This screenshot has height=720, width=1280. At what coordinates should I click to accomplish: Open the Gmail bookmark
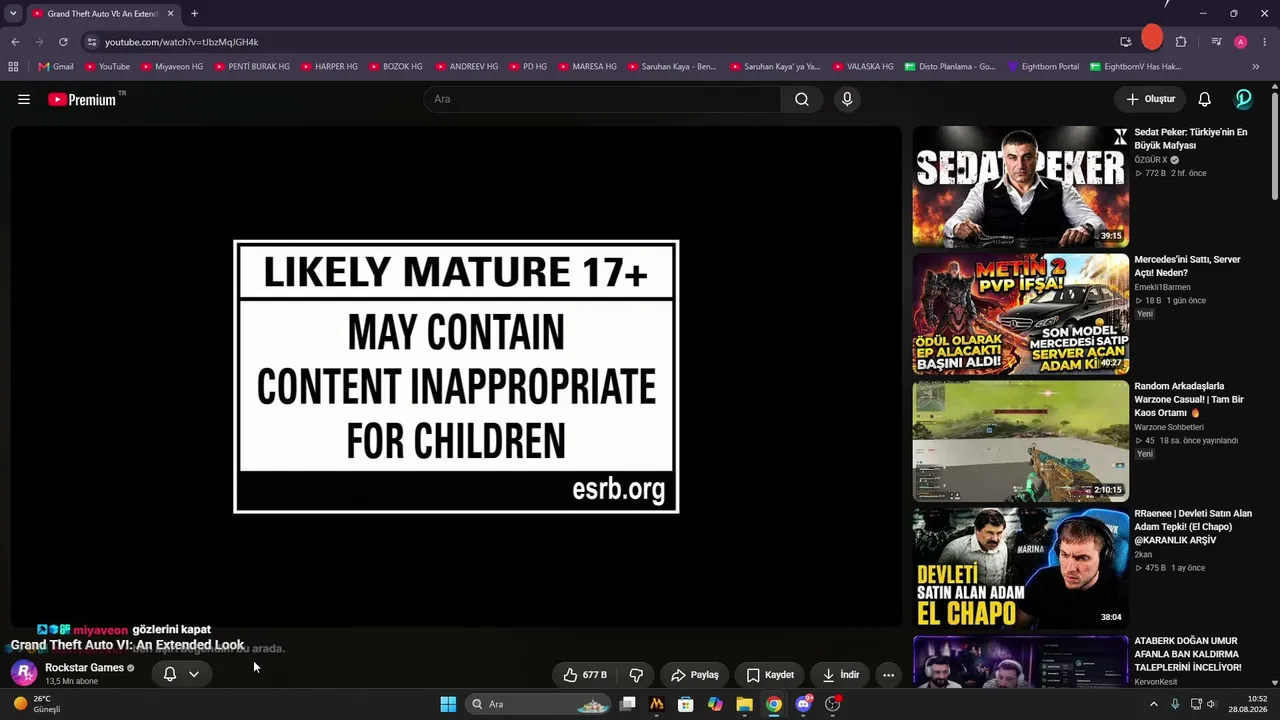pos(56,67)
